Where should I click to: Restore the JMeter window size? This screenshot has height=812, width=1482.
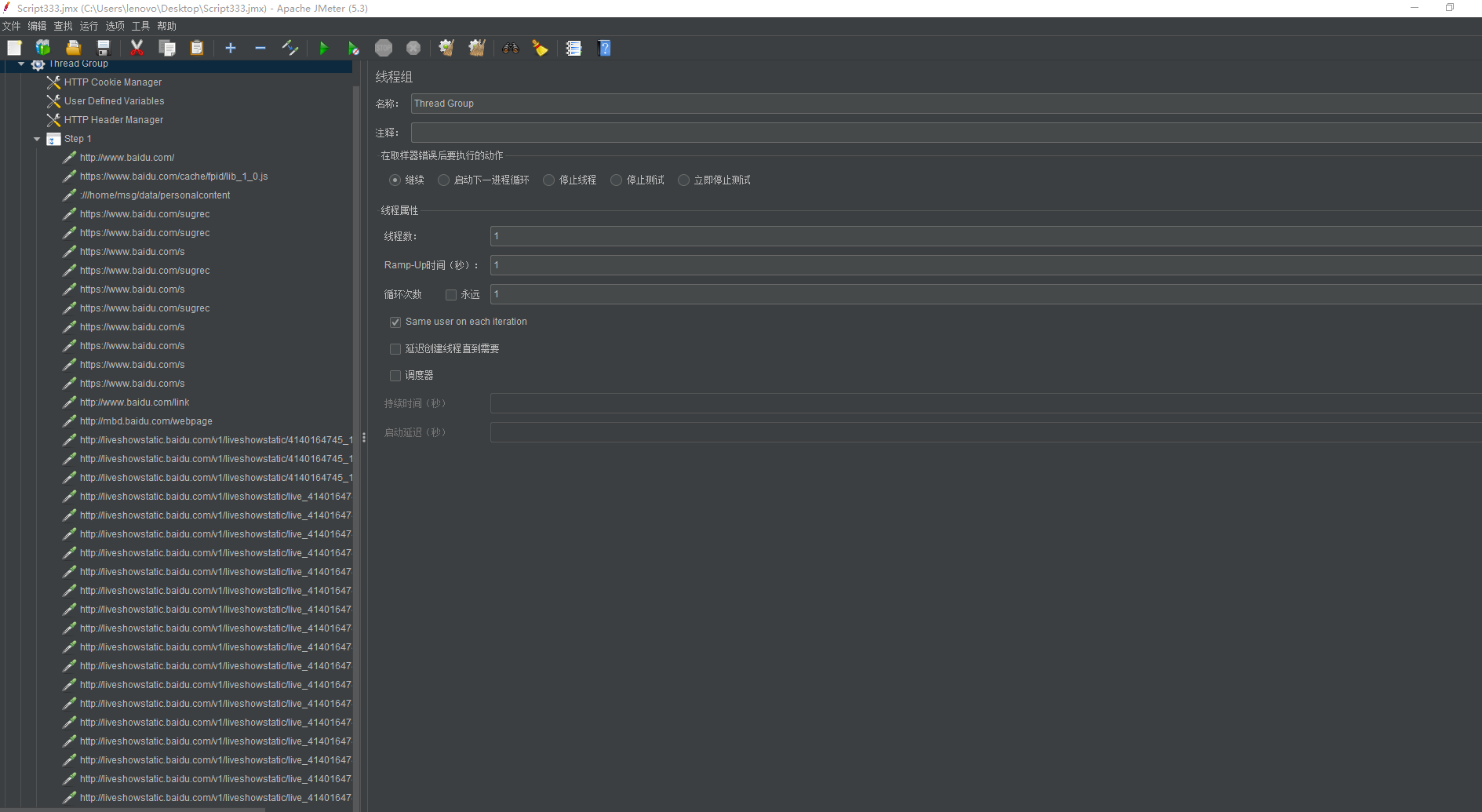coord(1450,7)
